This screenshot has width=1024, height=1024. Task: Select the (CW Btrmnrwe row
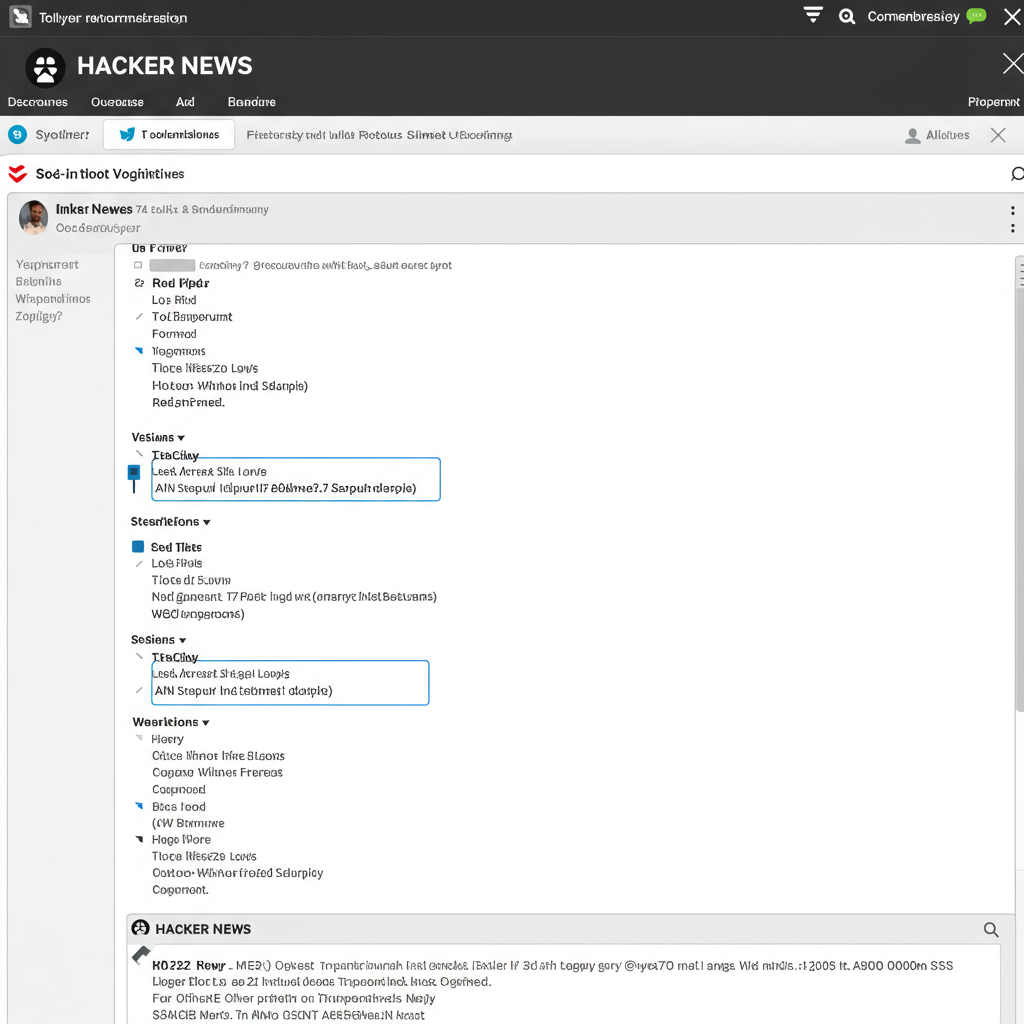pyautogui.click(x=188, y=823)
